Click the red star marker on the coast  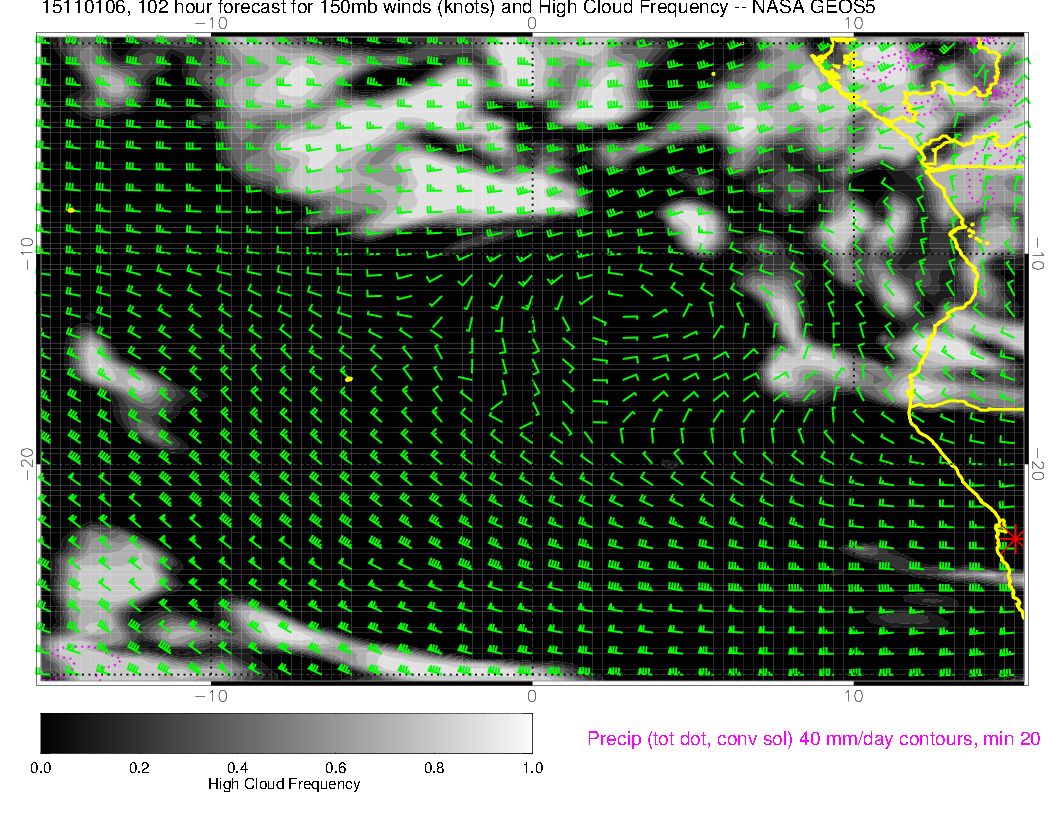[x=1015, y=539]
